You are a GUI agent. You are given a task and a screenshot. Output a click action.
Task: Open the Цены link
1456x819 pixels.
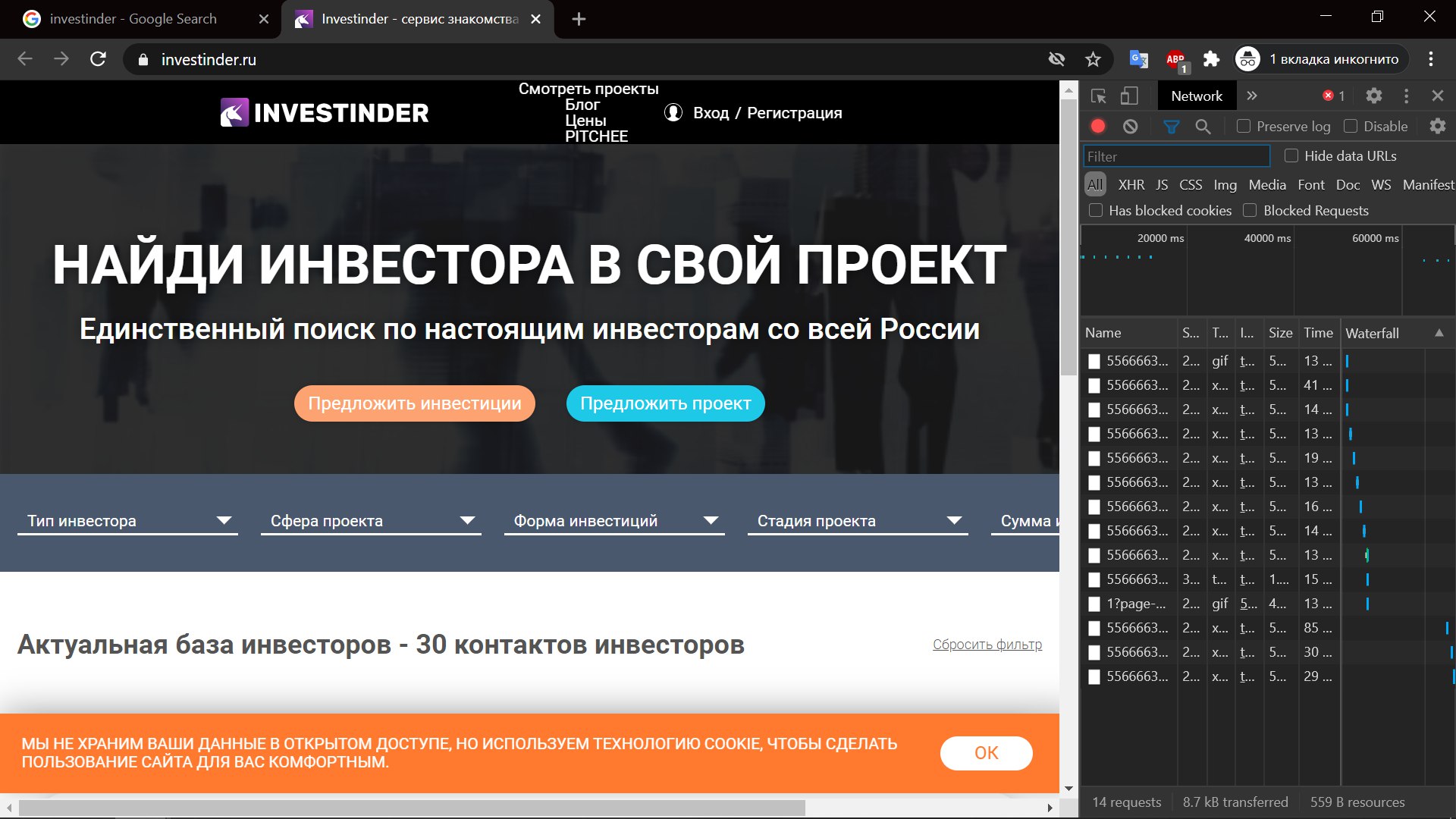tap(585, 121)
